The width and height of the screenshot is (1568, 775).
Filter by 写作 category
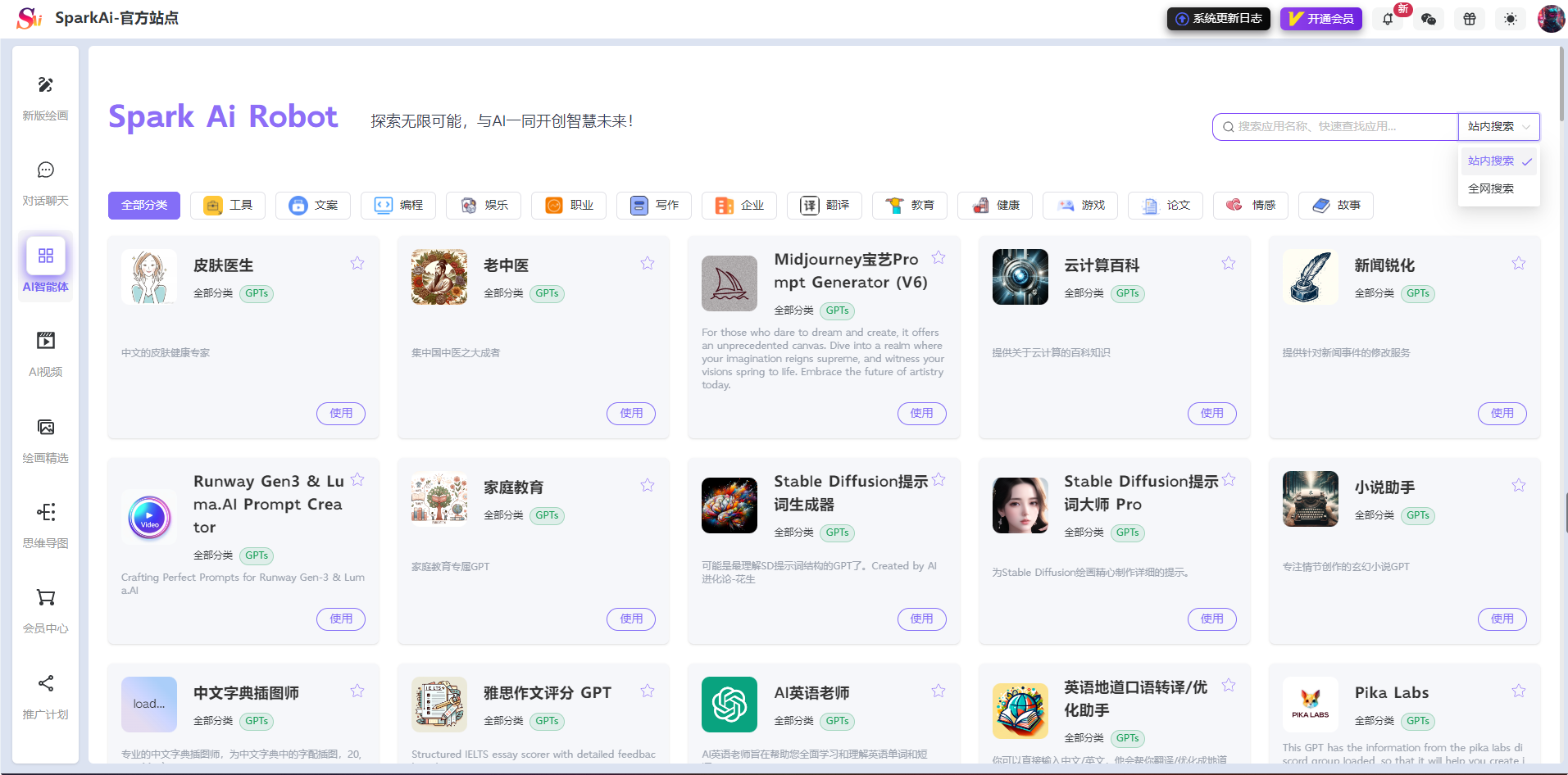(x=654, y=206)
